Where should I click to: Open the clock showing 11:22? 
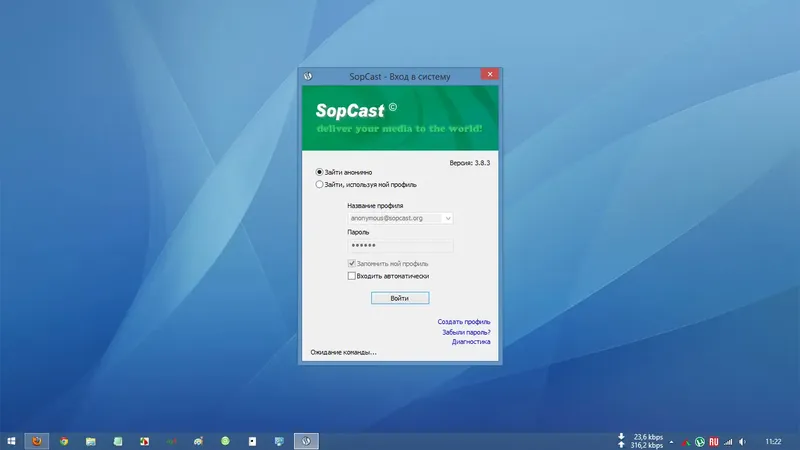773,442
